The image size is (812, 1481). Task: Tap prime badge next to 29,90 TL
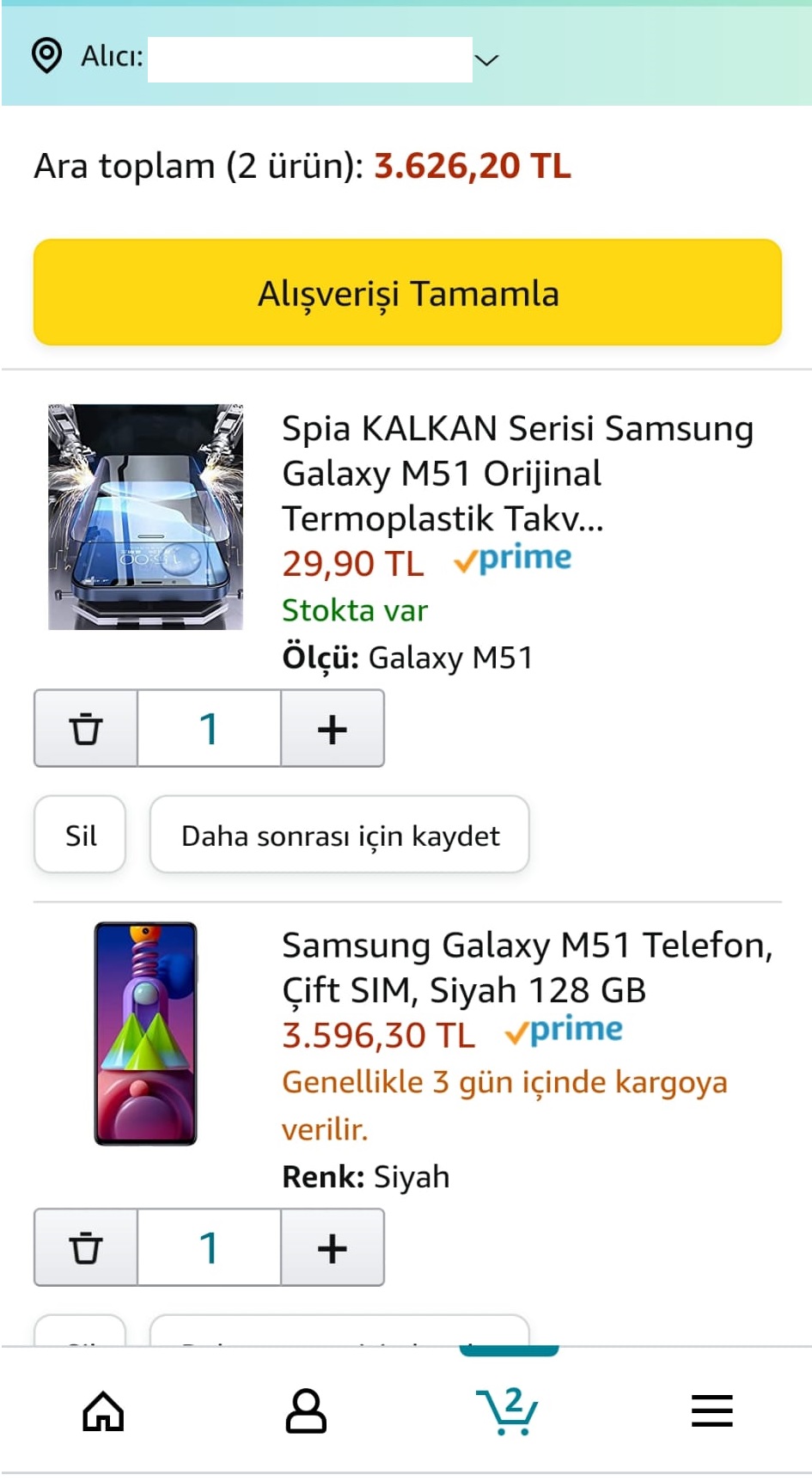pyautogui.click(x=513, y=560)
